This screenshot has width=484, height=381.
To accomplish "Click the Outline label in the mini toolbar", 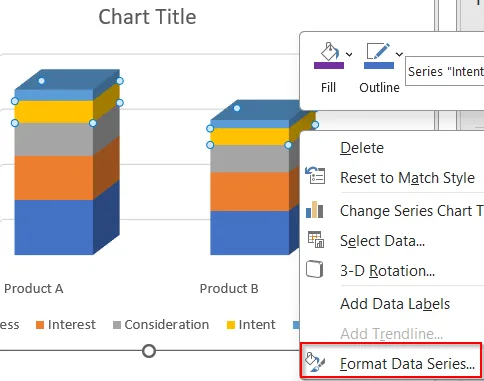I will 379,88.
